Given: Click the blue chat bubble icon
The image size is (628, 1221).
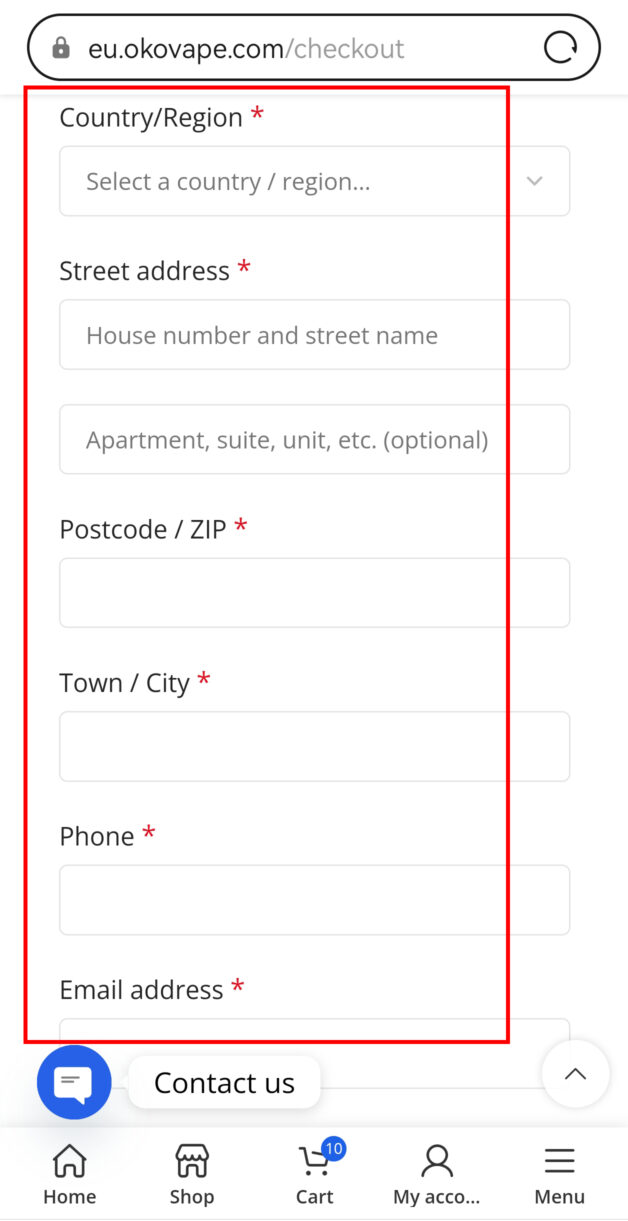Looking at the screenshot, I should point(74,1082).
